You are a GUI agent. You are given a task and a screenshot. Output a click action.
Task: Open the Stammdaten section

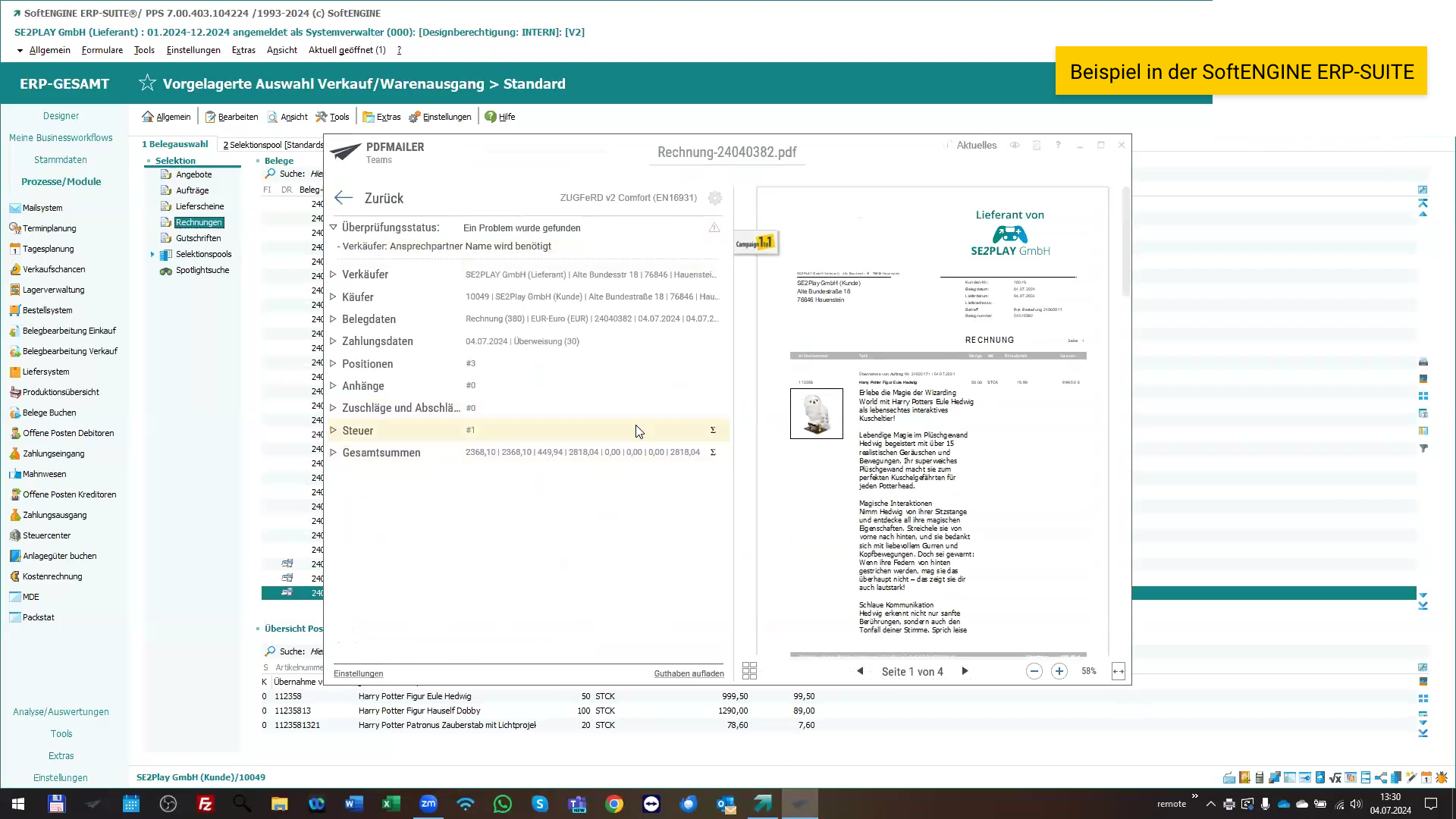(x=61, y=159)
